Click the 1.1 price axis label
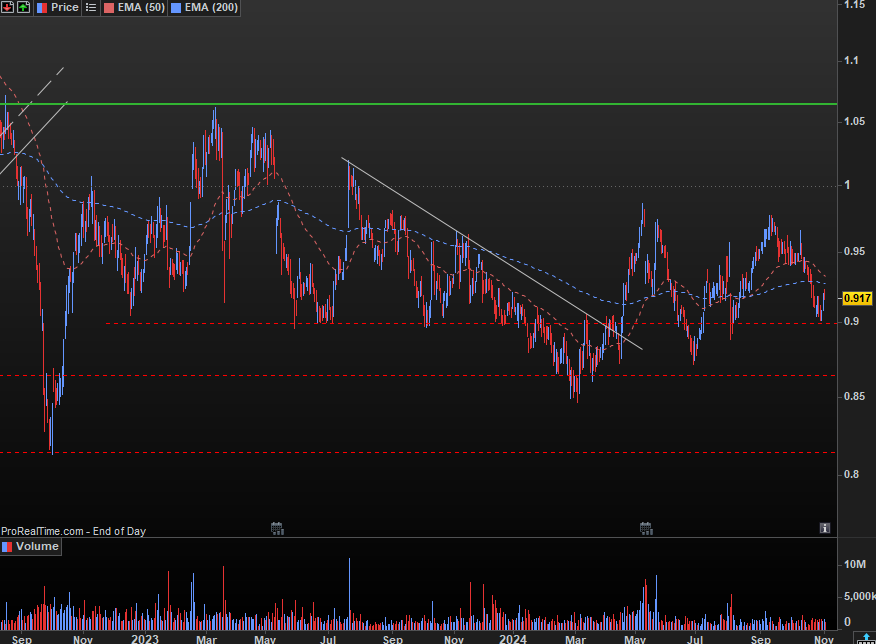This screenshot has height=644, width=876. click(x=851, y=60)
